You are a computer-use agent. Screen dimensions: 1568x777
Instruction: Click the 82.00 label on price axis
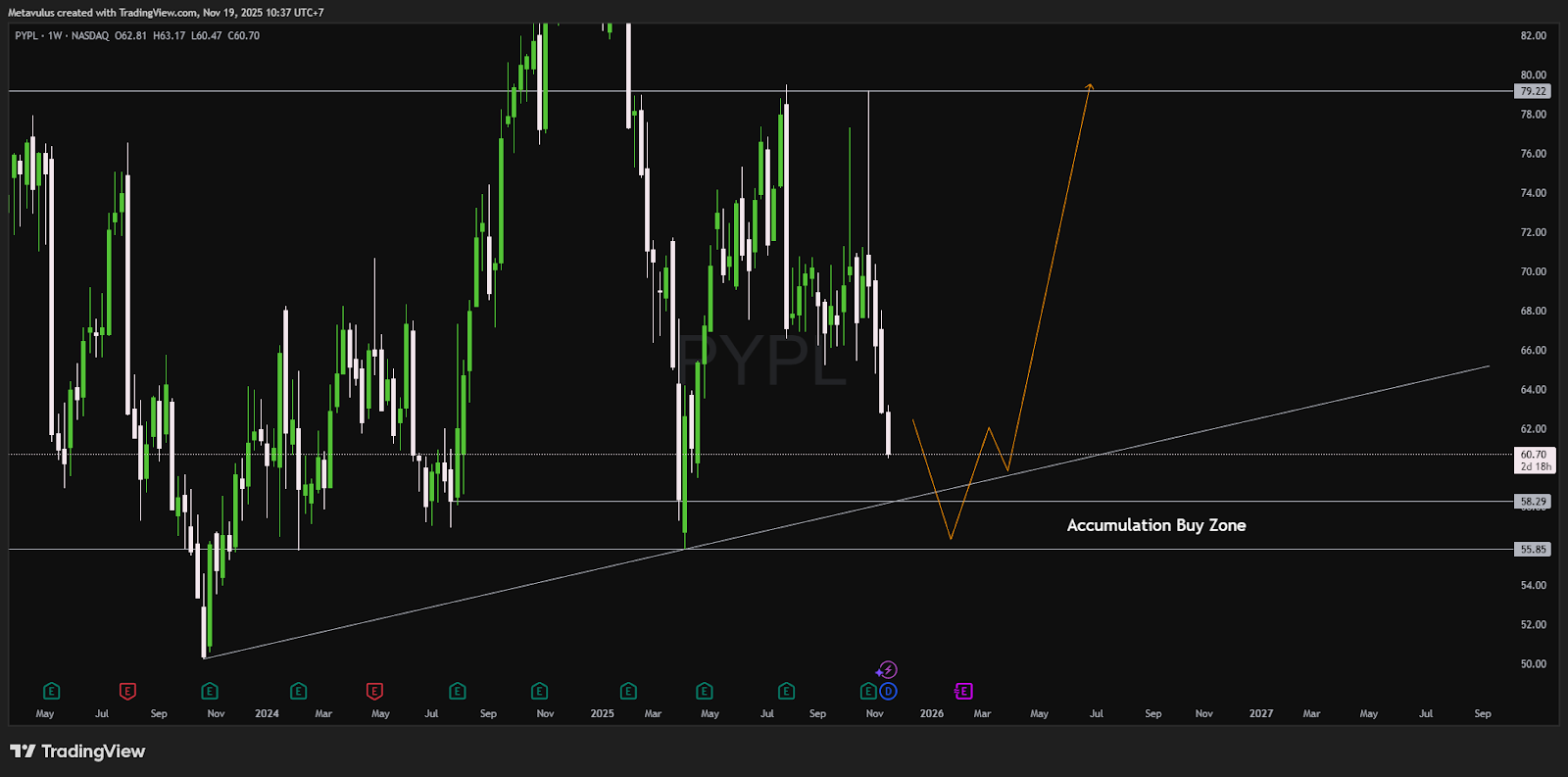click(x=1533, y=36)
